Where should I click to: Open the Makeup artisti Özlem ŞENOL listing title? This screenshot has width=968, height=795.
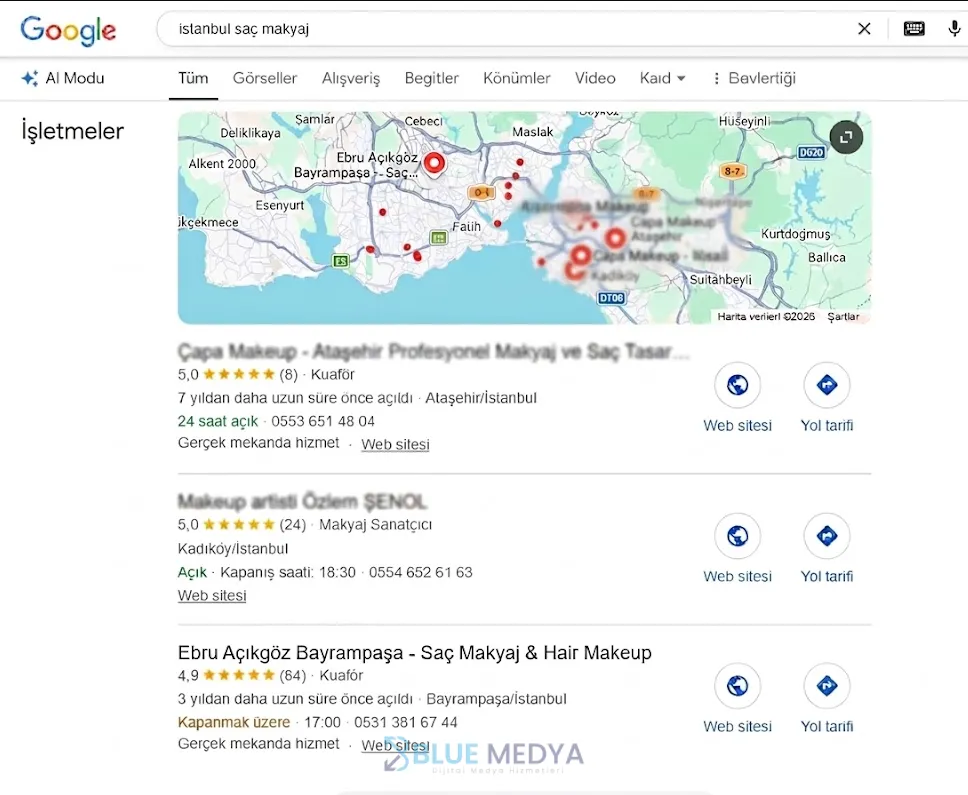pos(302,502)
